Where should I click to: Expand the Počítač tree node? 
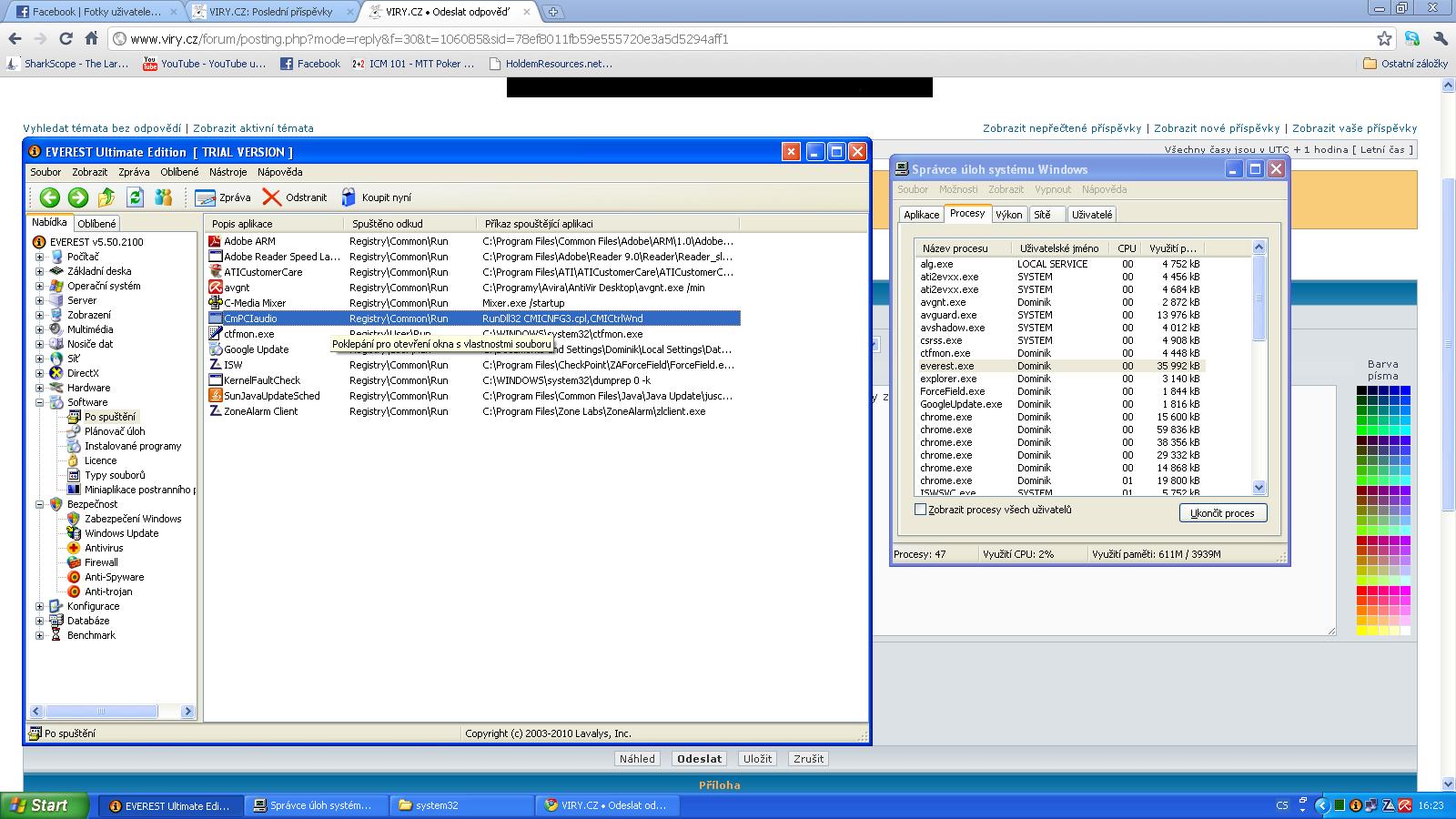39,257
